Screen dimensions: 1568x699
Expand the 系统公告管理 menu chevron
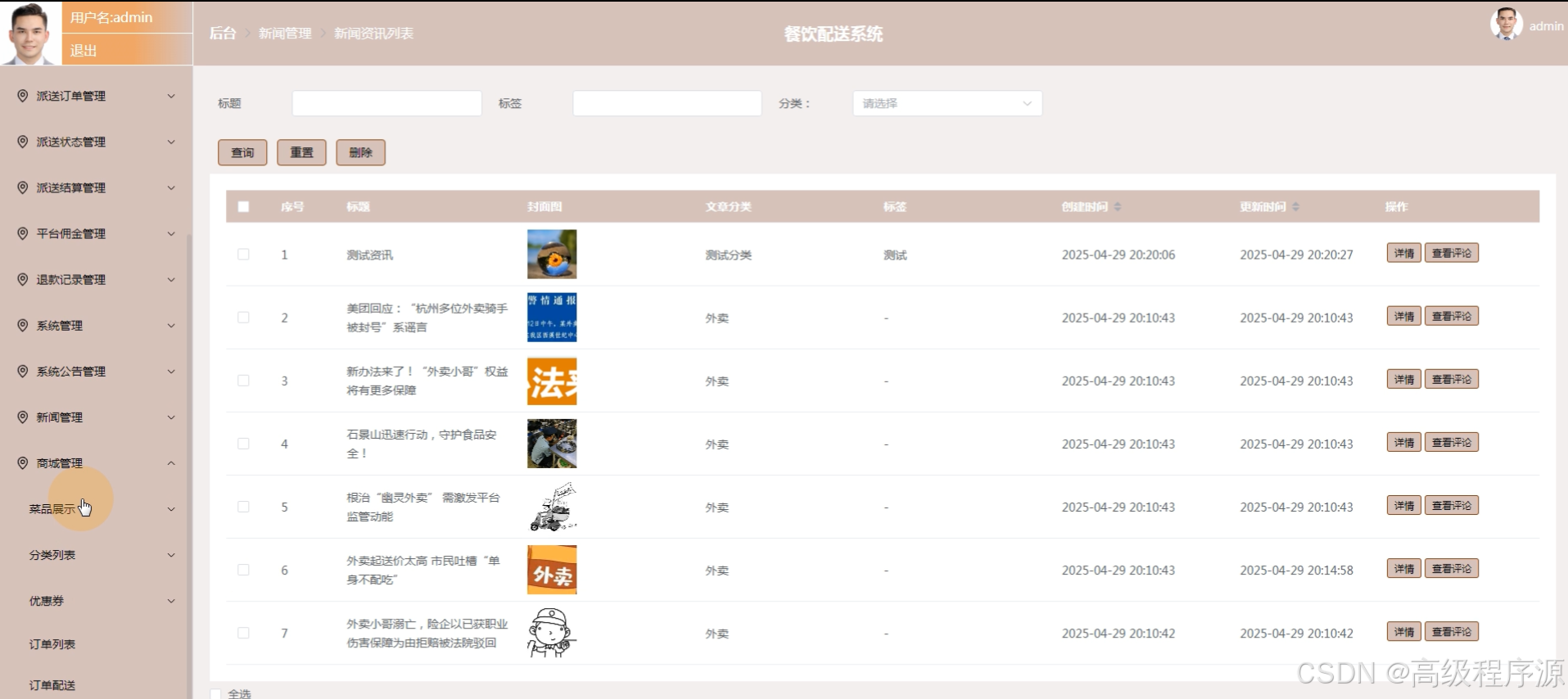click(171, 371)
